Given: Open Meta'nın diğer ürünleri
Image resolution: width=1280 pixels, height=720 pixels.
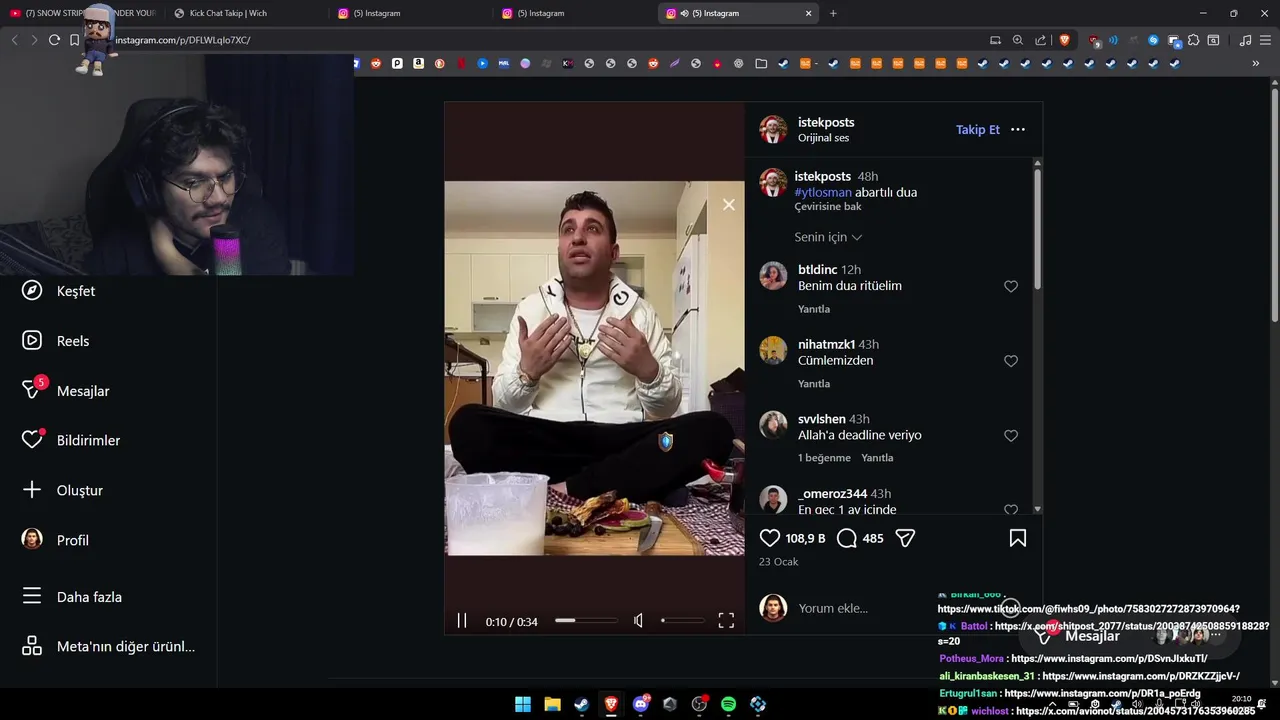Looking at the screenshot, I should click(108, 646).
